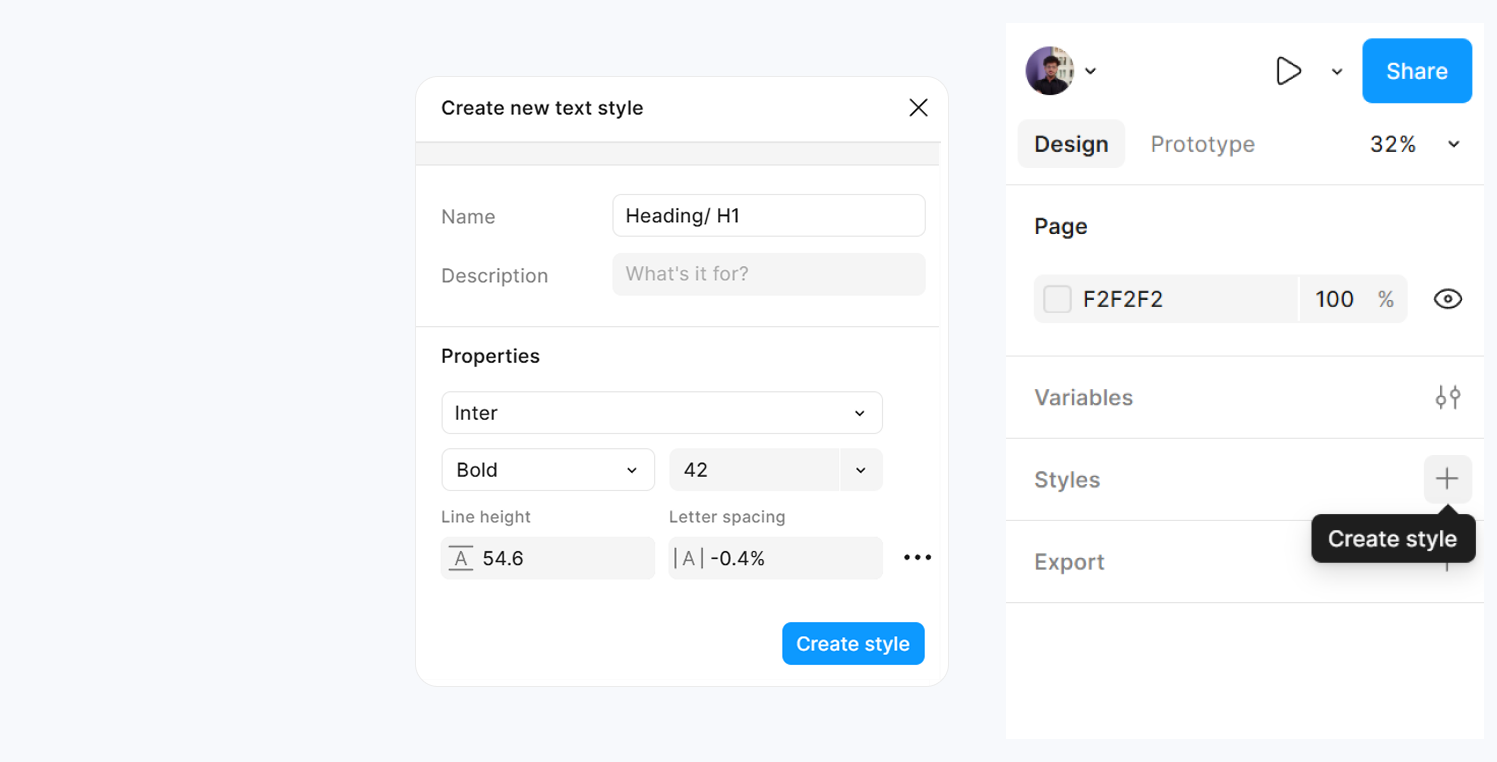
Task: Click the plus icon beside Export
Action: (1447, 562)
